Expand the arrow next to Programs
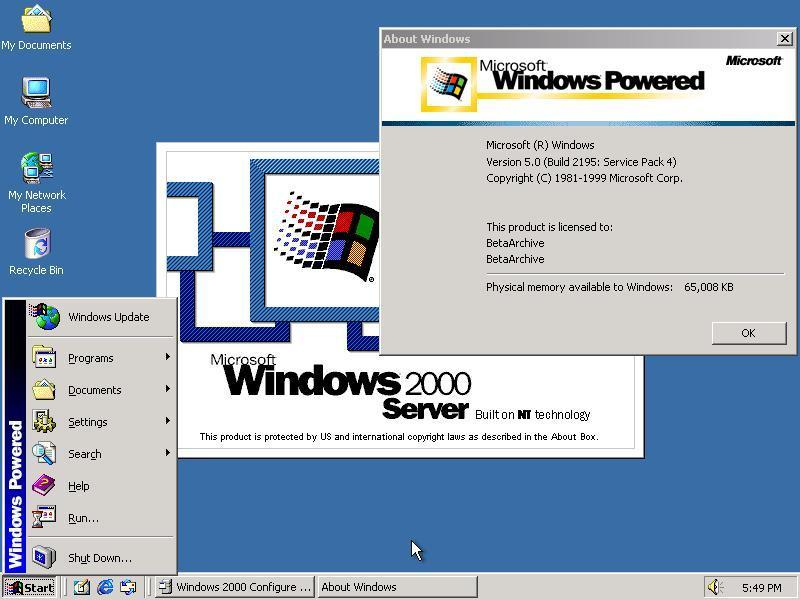Screen dimensions: 800x600 click(167, 357)
